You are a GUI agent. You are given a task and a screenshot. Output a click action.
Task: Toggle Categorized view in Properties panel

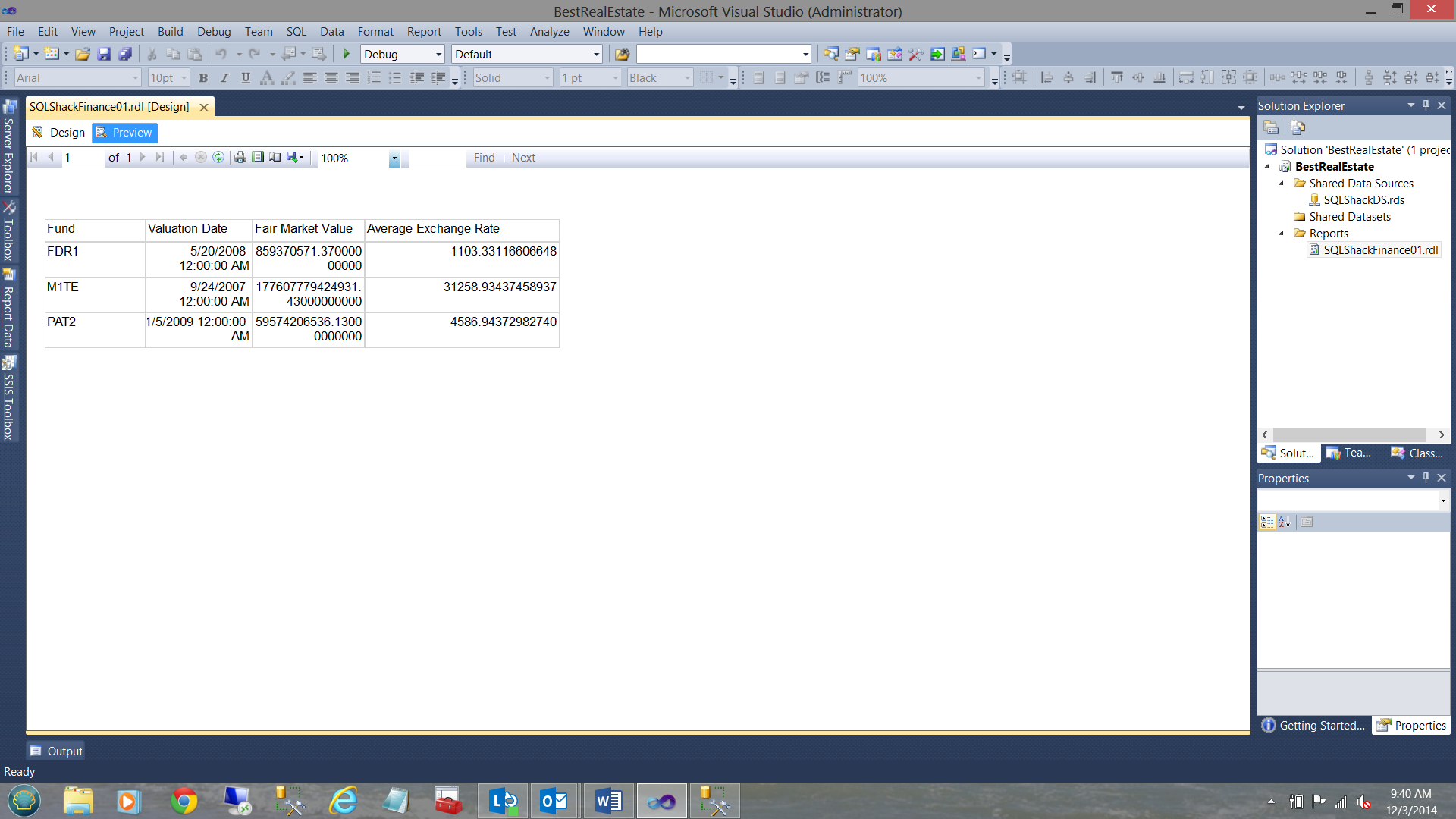point(1266,522)
